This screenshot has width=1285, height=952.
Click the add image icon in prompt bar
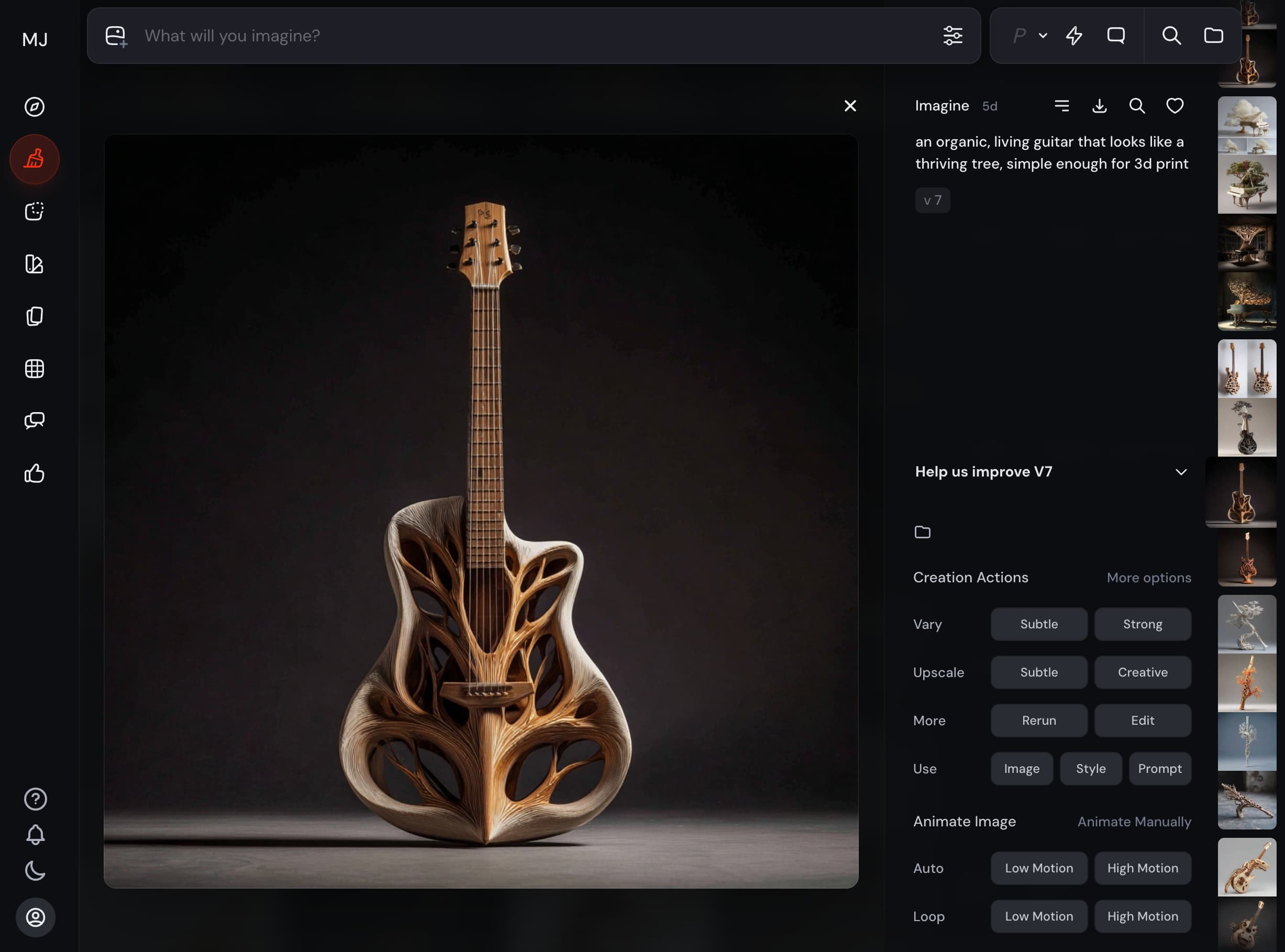coord(116,36)
